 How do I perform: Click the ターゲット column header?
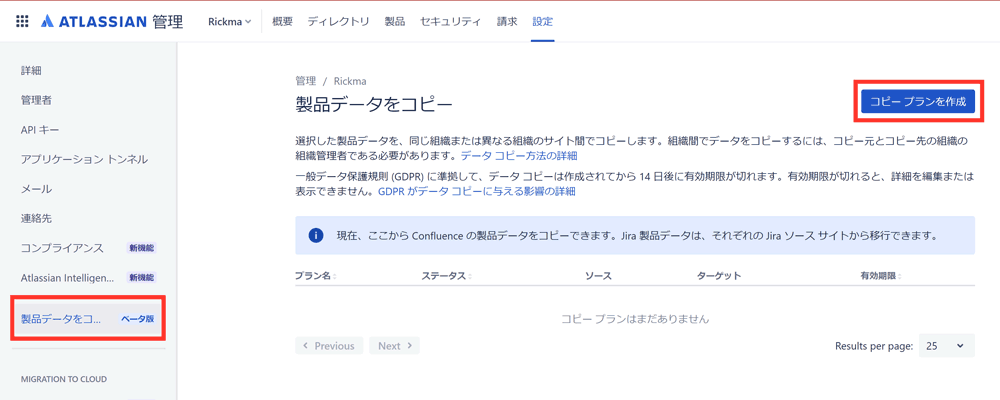point(719,276)
